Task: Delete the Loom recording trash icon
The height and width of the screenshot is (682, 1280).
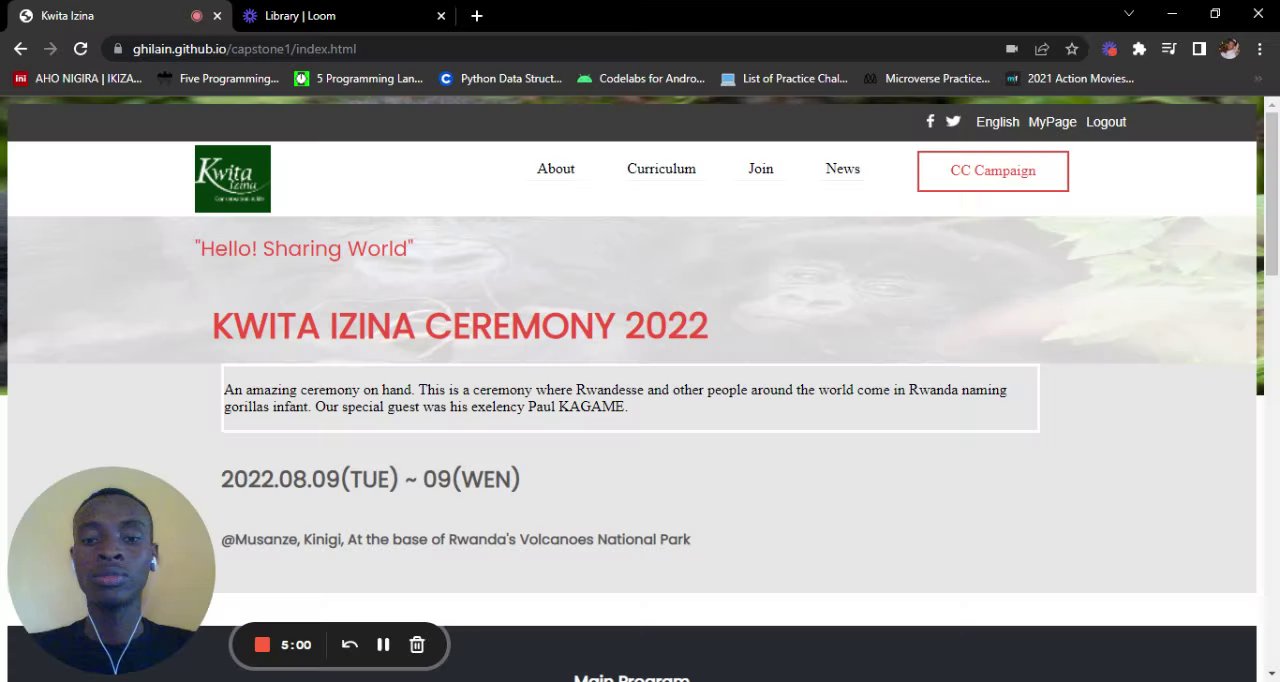Action: (x=417, y=645)
